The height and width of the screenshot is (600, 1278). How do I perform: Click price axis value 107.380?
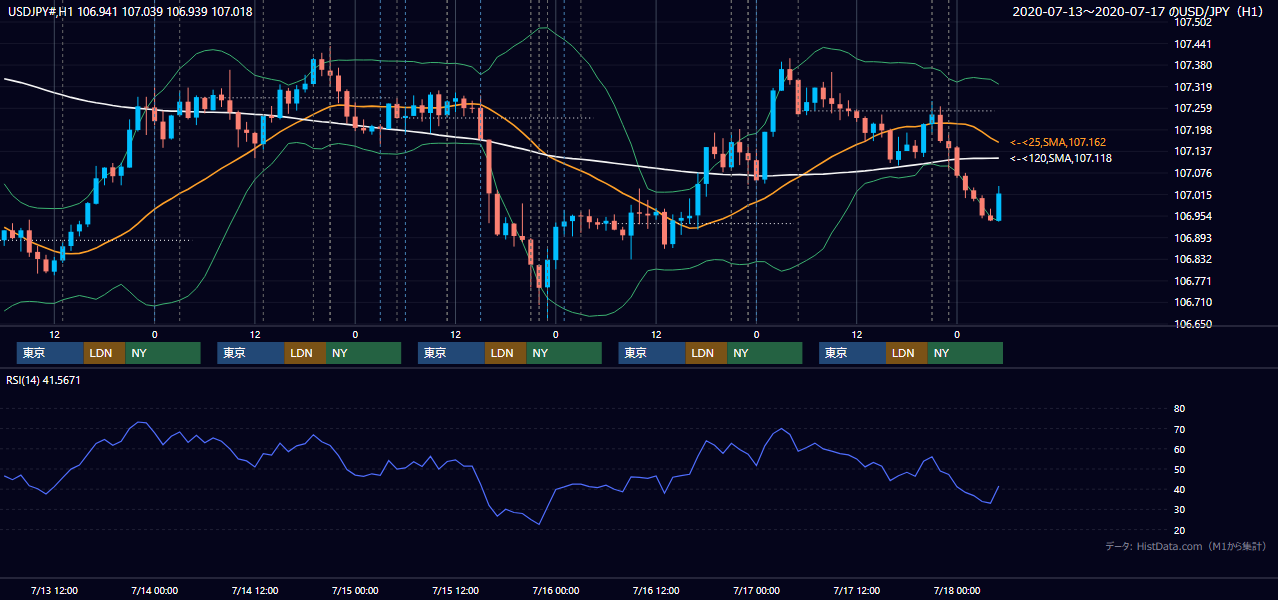[1194, 65]
